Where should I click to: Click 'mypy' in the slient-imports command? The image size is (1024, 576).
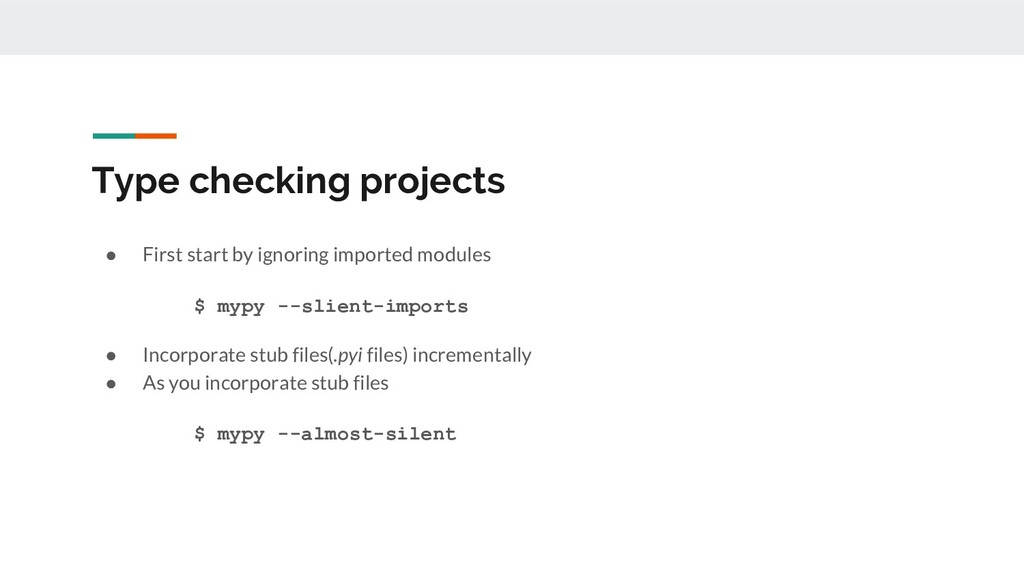(241, 306)
